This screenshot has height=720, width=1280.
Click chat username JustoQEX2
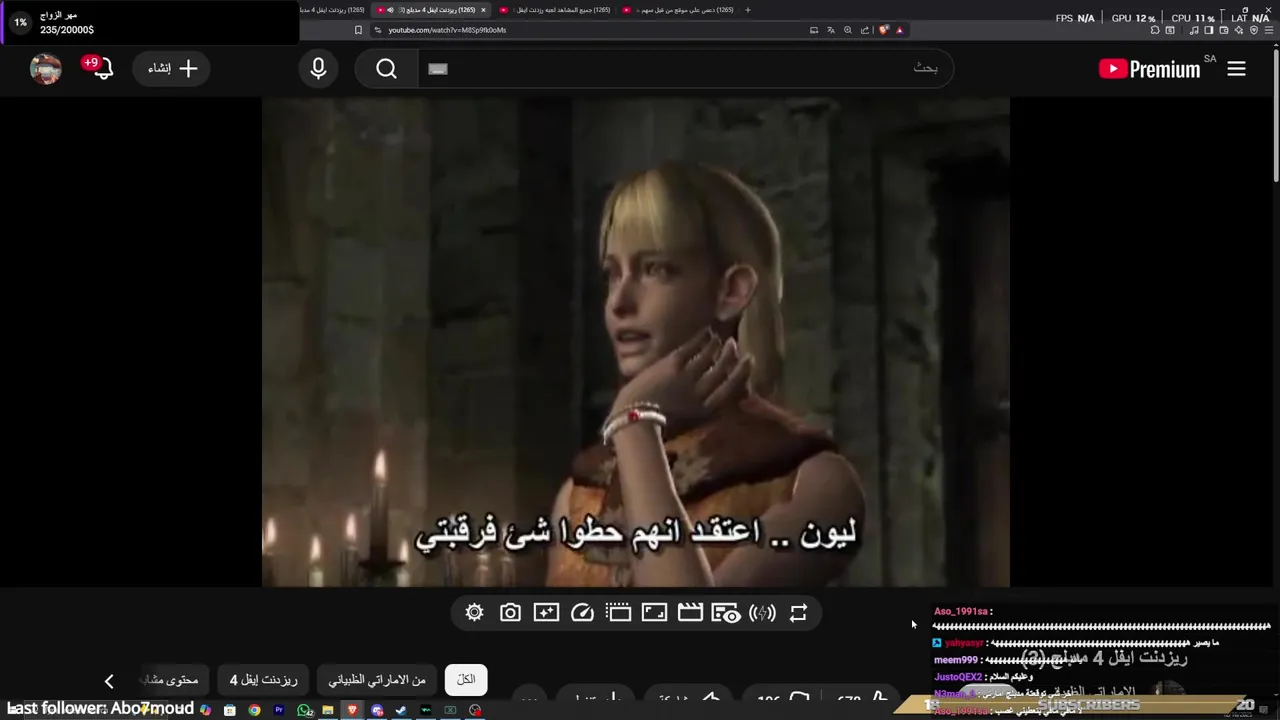(x=958, y=677)
